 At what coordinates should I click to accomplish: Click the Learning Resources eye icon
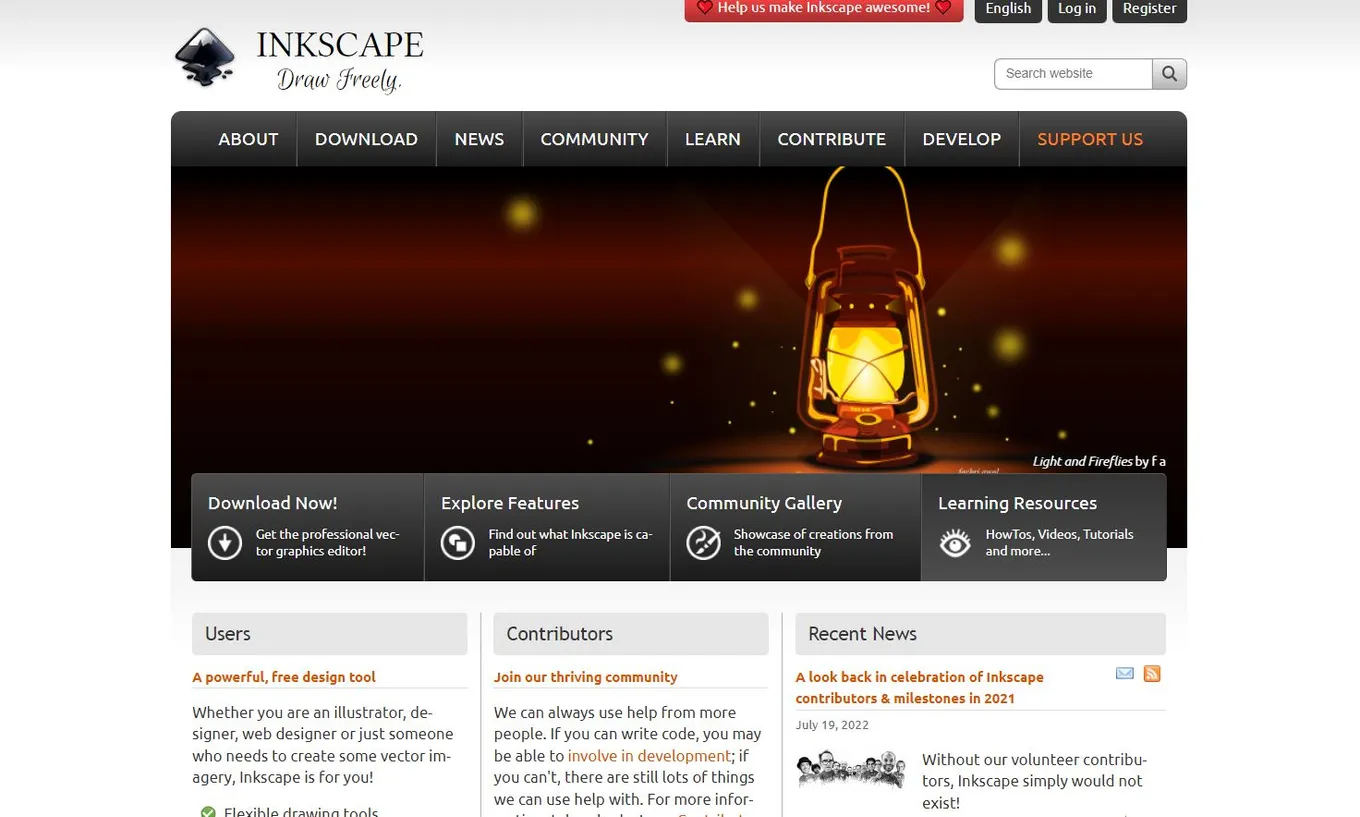coord(955,543)
